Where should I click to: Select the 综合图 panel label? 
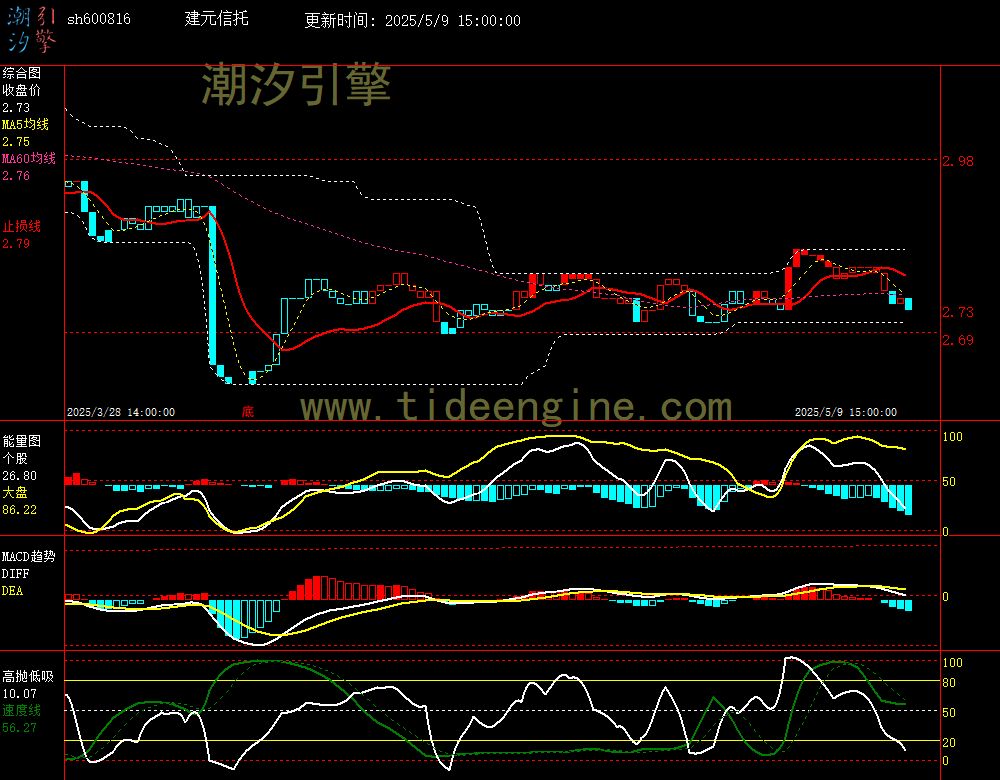coord(21,73)
